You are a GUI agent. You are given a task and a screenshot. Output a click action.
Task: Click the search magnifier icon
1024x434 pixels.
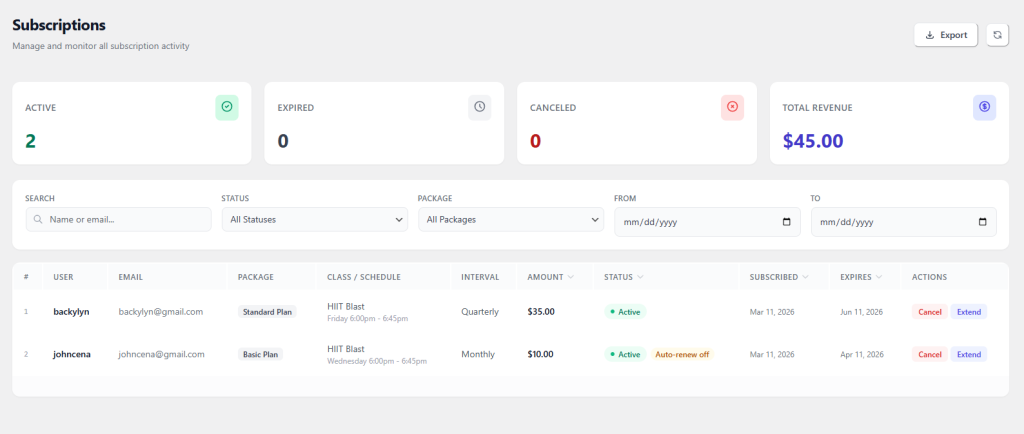pos(38,219)
